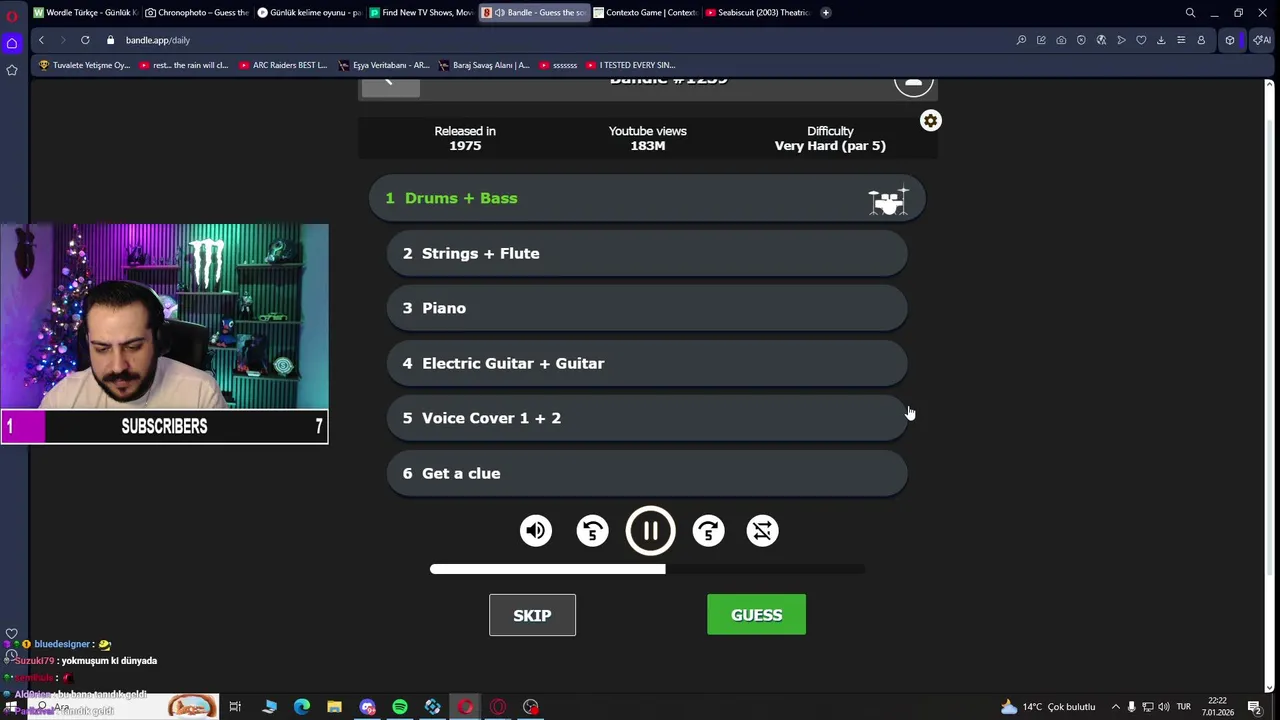
Task: Click the heart bookmark icon in toolbar
Action: click(1141, 40)
